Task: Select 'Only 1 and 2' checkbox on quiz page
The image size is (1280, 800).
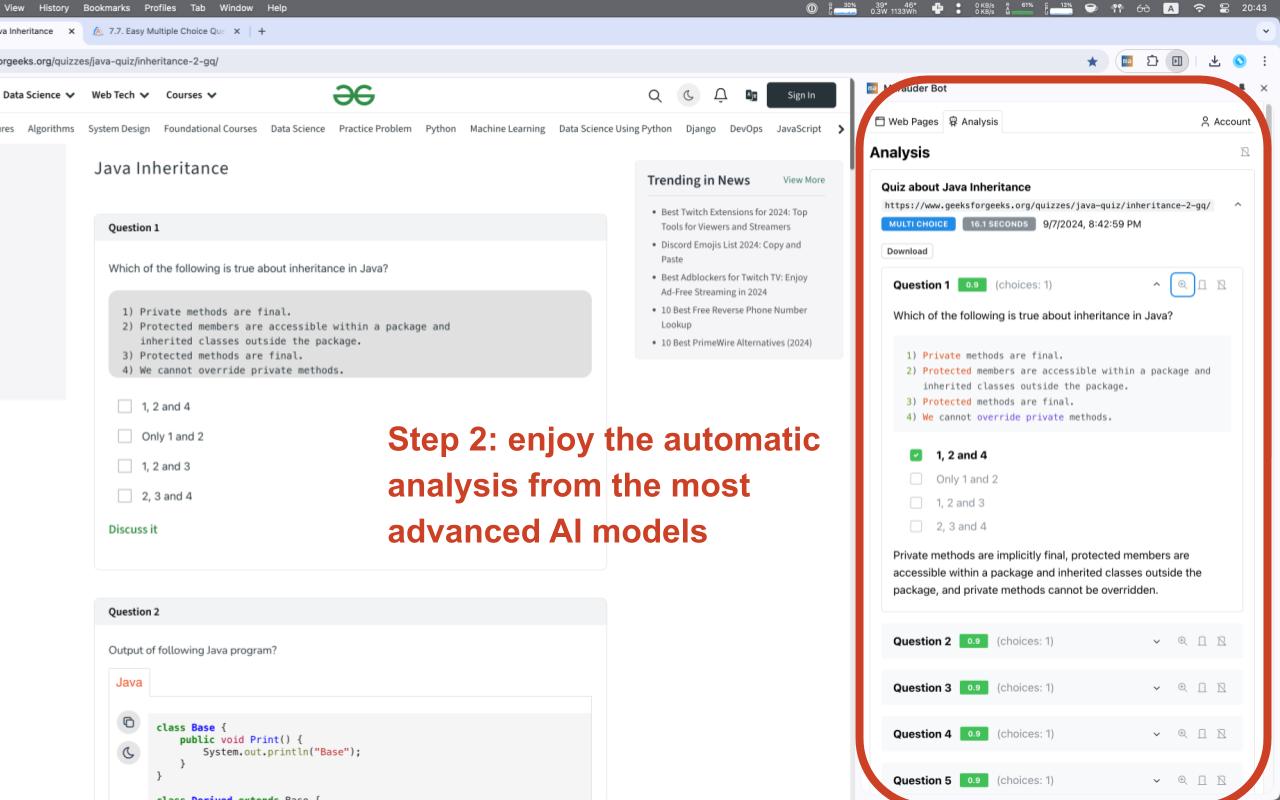Action: coord(125,436)
